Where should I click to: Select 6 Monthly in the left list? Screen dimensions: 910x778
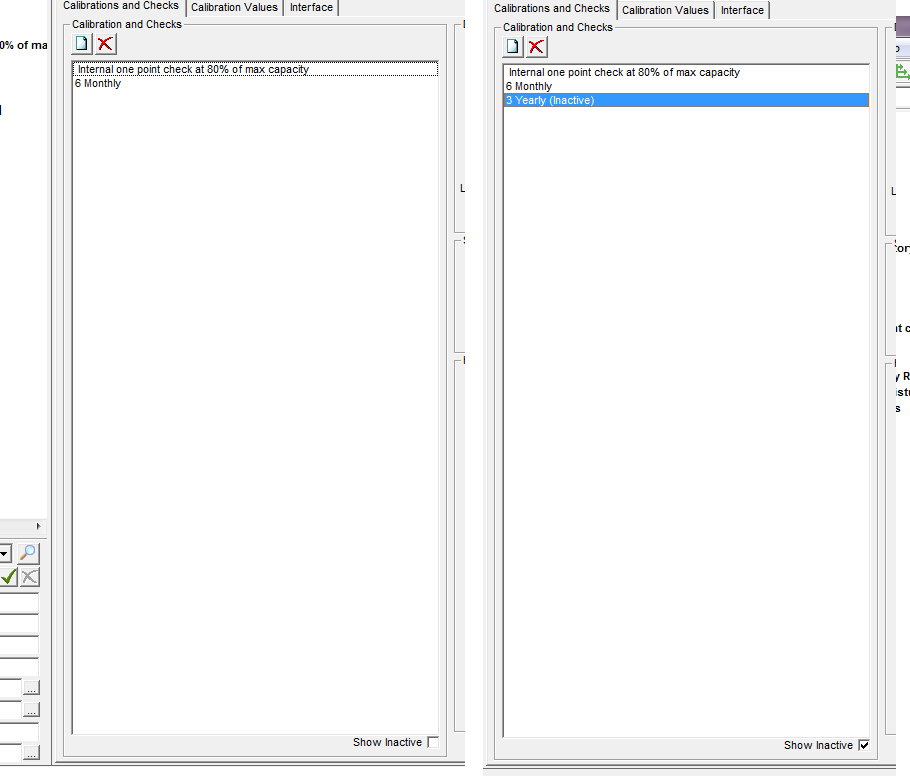click(x=98, y=83)
